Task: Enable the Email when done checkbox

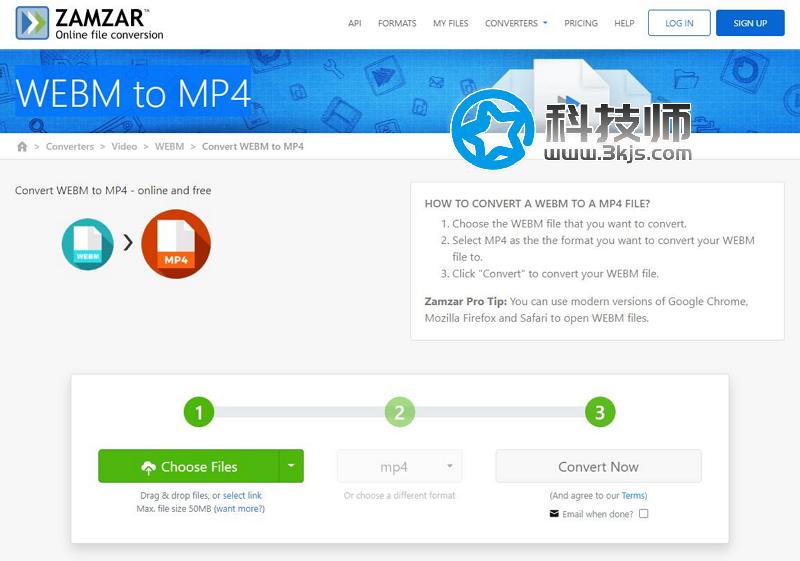Action: point(644,514)
